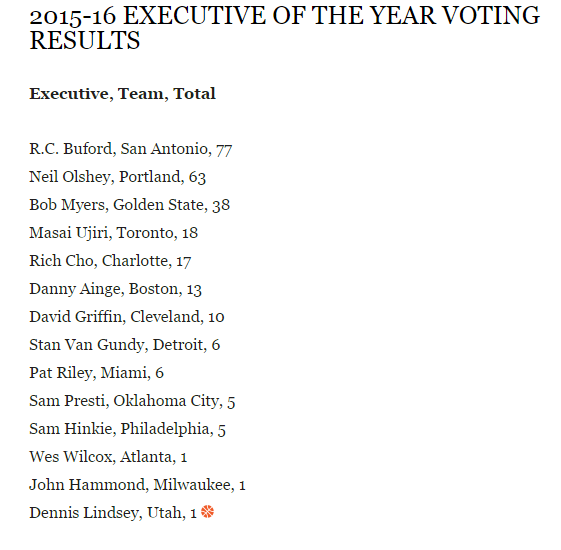This screenshot has height=550, width=561.
Task: Click the Danny Ainge, Boston line
Action: pos(116,289)
